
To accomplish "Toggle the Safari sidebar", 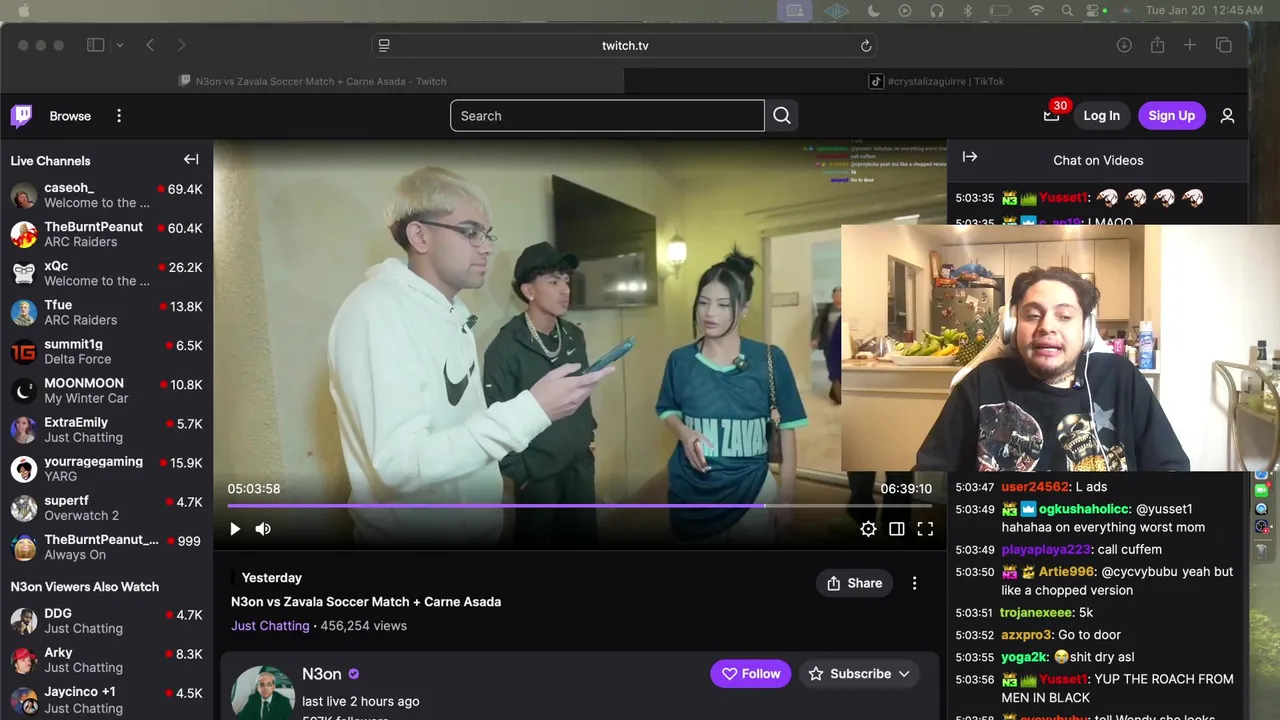I will 96,45.
